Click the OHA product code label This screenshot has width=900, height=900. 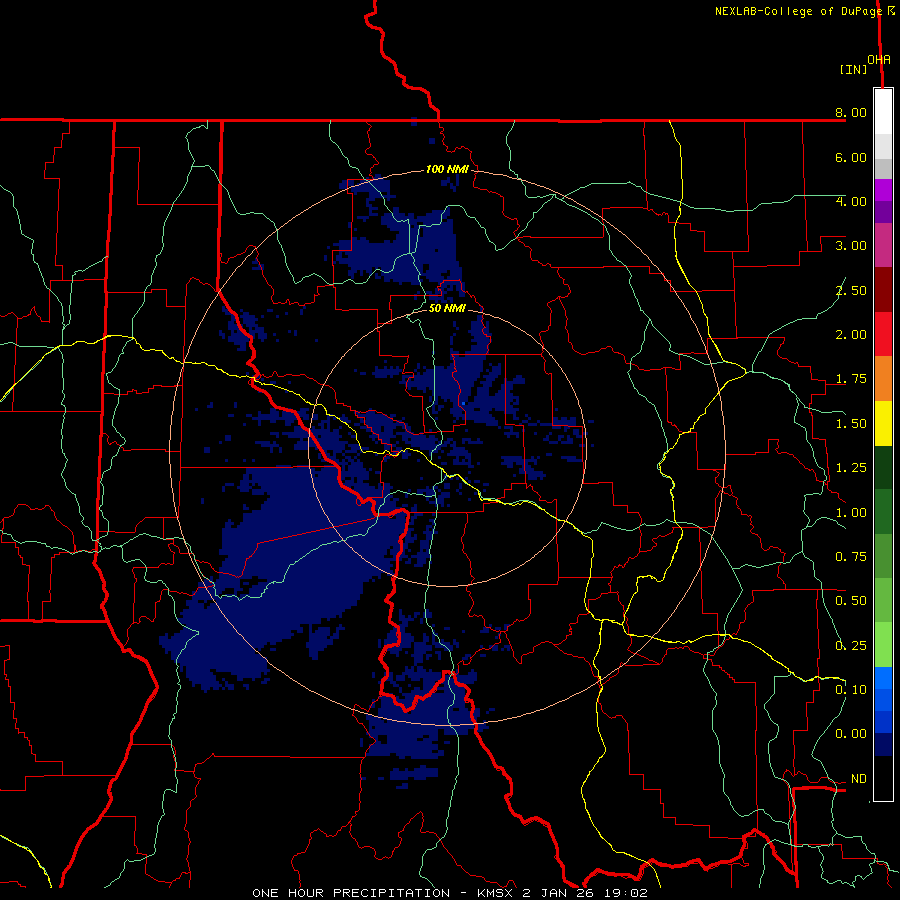[879, 60]
